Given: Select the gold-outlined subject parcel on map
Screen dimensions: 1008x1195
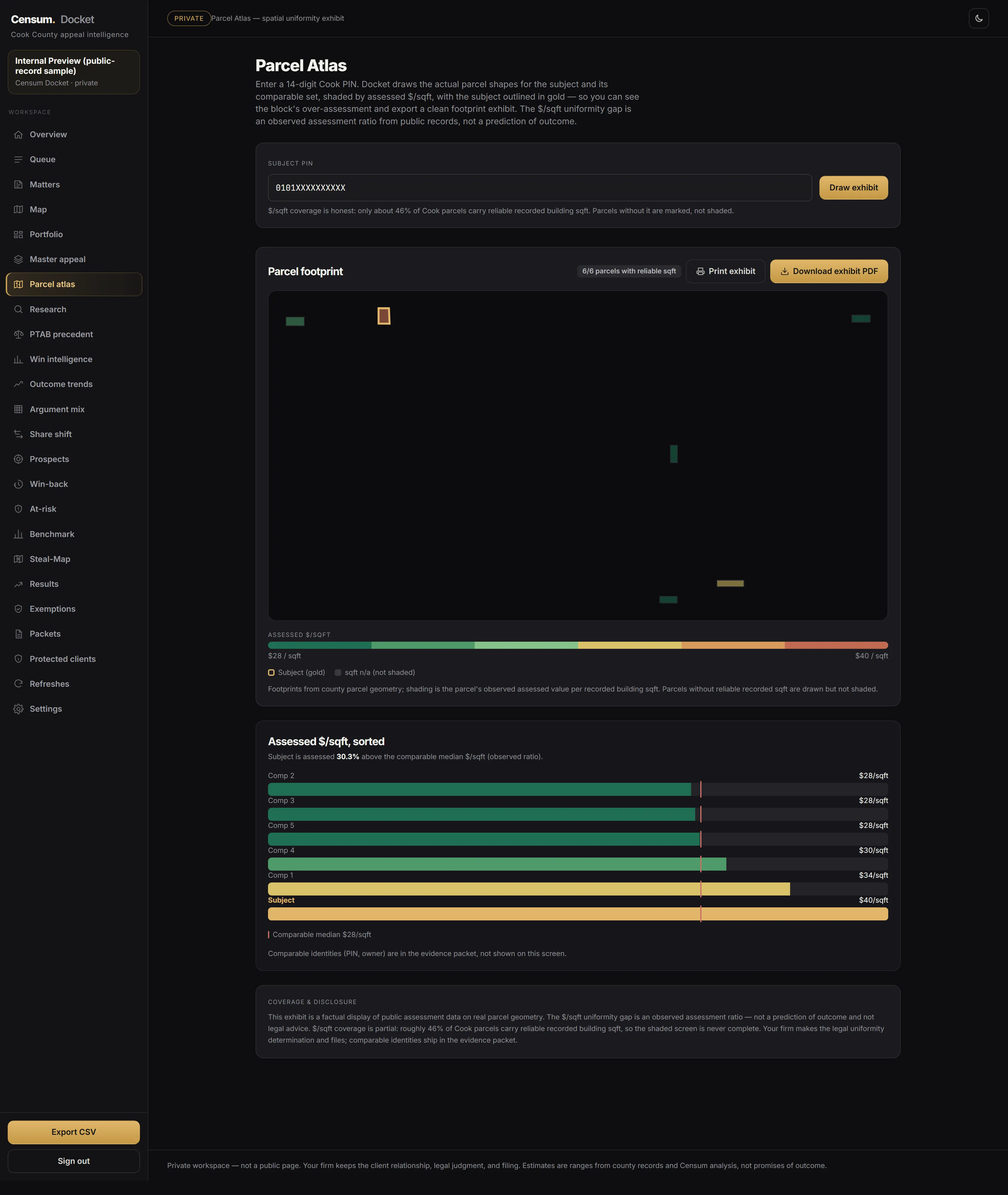Looking at the screenshot, I should [x=384, y=316].
